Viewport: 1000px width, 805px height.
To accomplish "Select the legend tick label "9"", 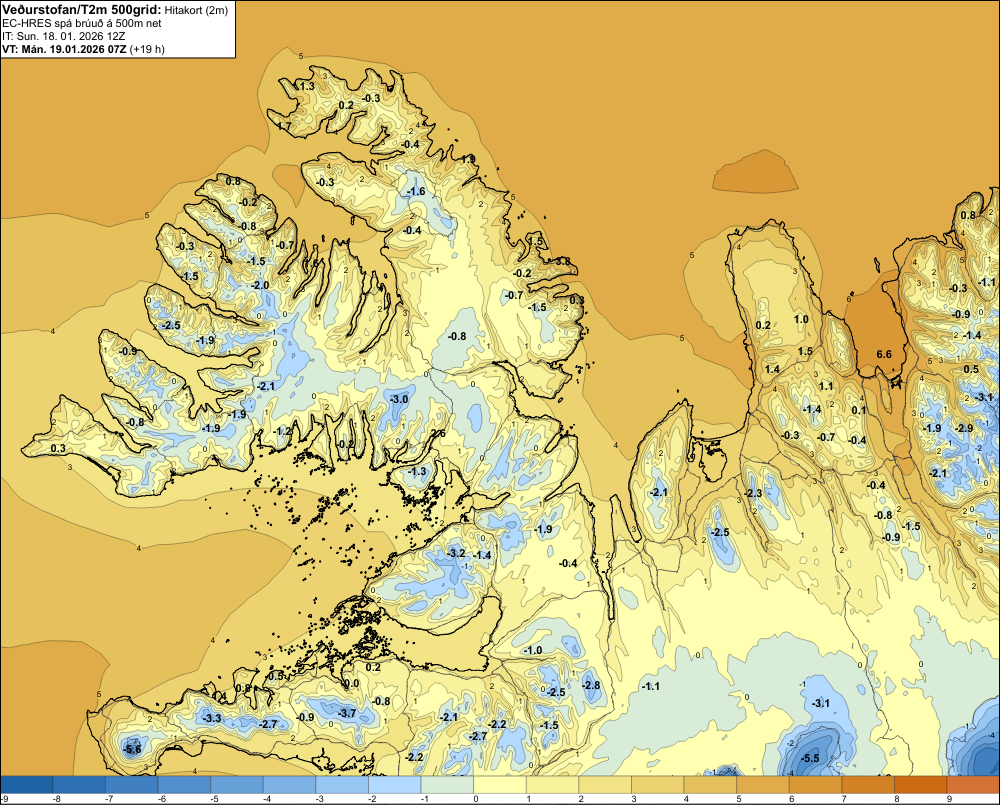I will tap(948, 799).
